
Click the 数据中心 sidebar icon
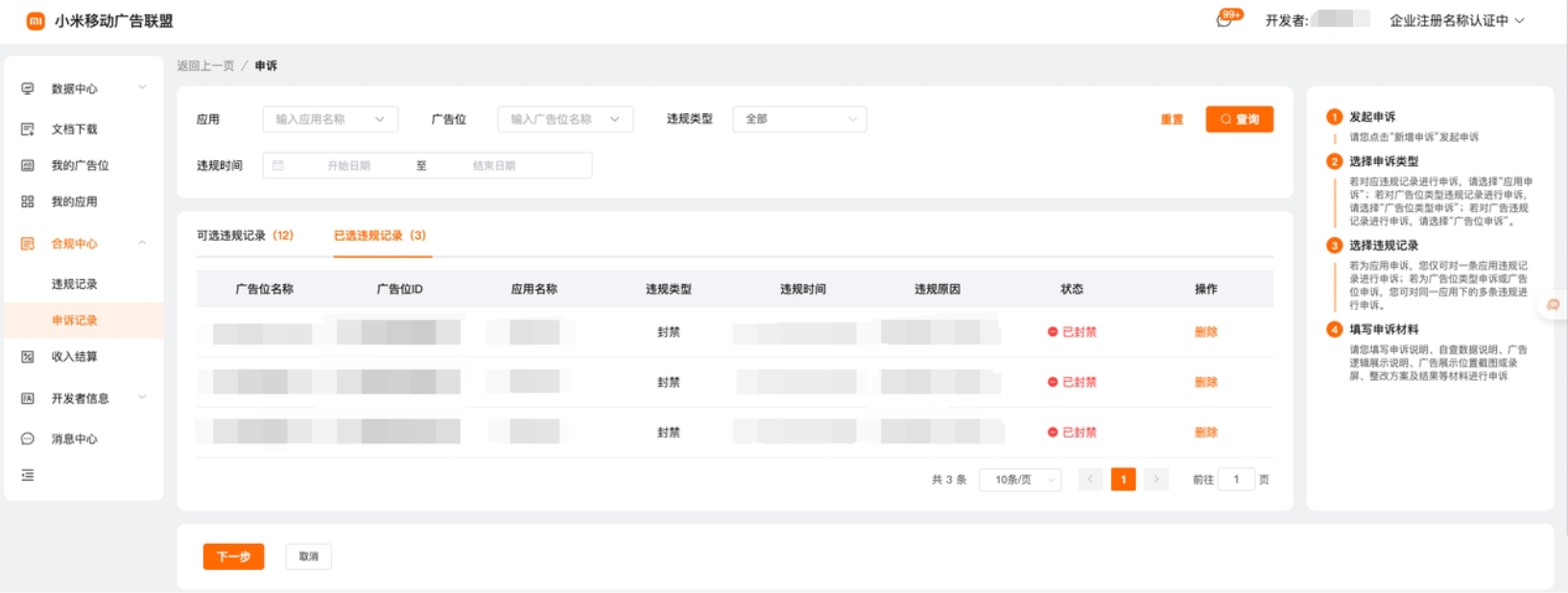pyautogui.click(x=28, y=88)
